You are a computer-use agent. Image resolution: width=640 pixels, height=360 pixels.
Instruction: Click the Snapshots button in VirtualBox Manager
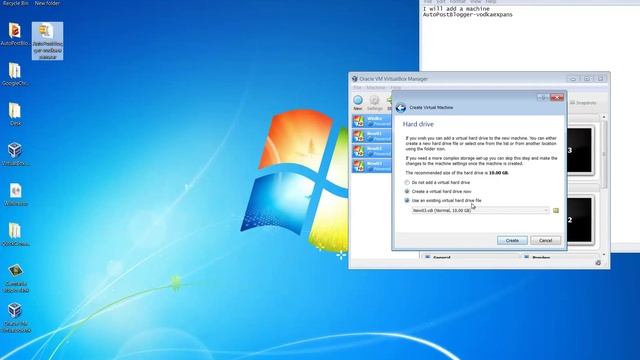pos(583,103)
